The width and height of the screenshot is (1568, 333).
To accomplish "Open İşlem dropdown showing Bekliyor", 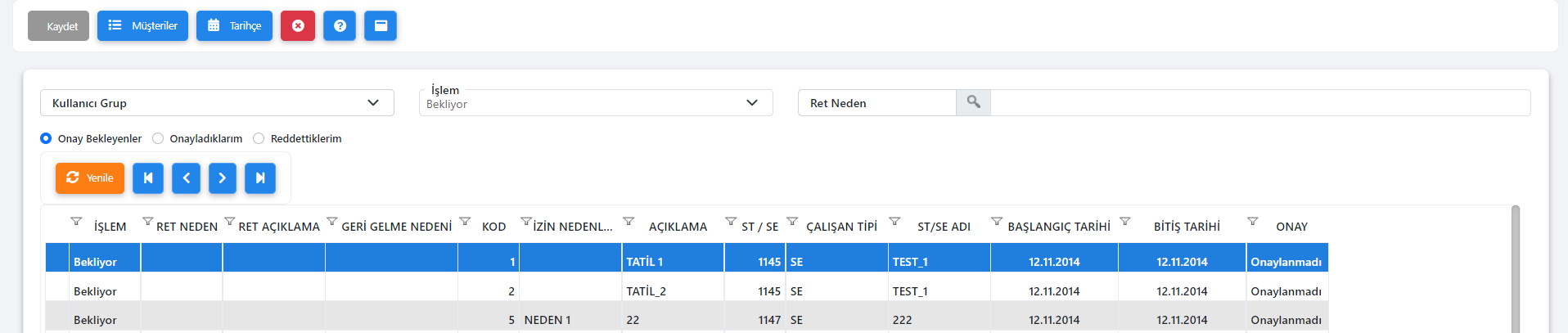I will 596,103.
